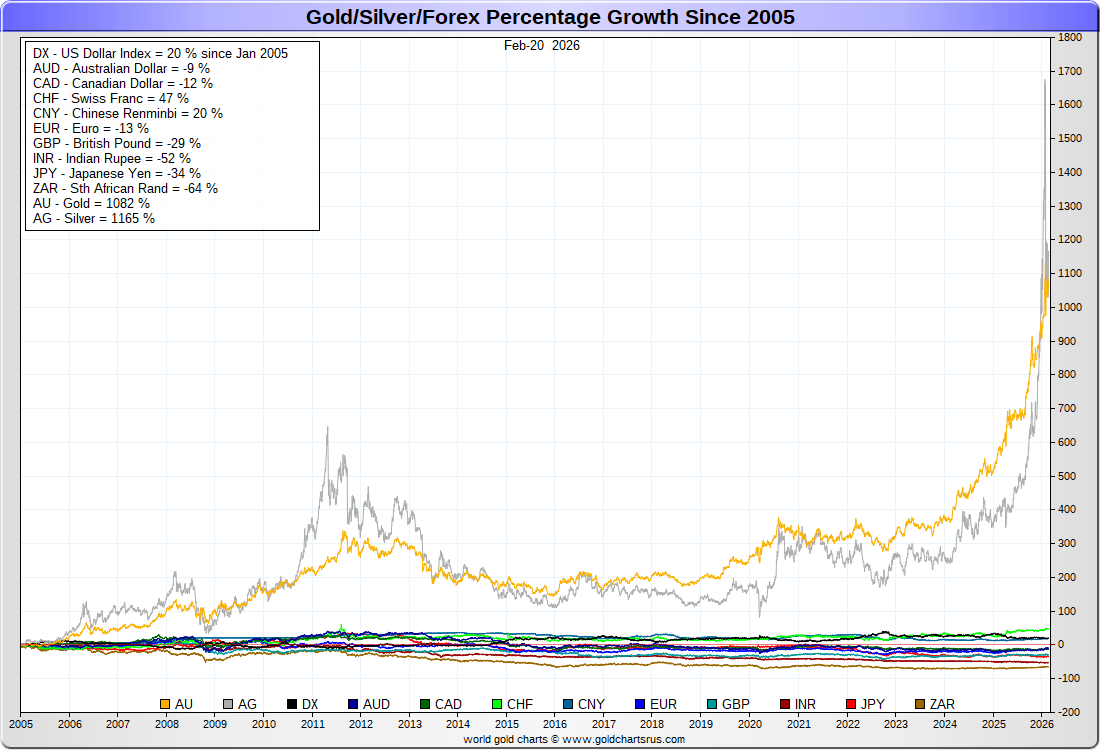1100x750 pixels.
Task: Click the blue EUR legend swatch
Action: [x=640, y=705]
